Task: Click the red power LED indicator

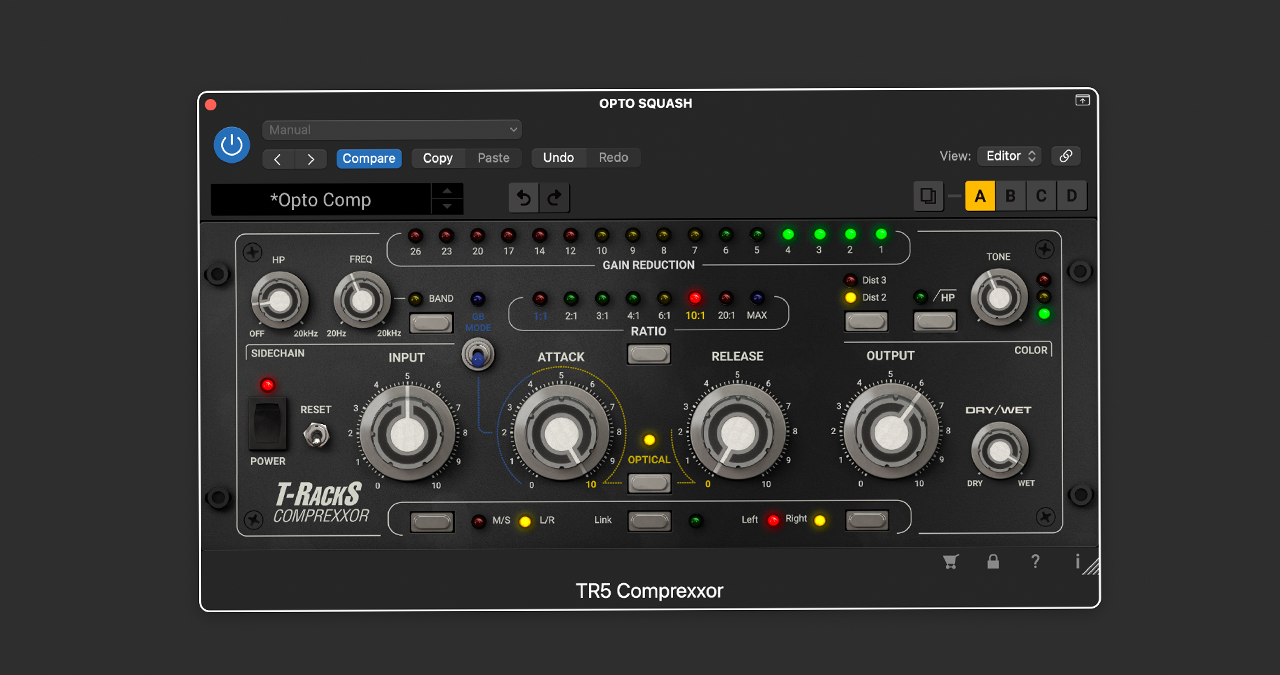Action: 267,385
